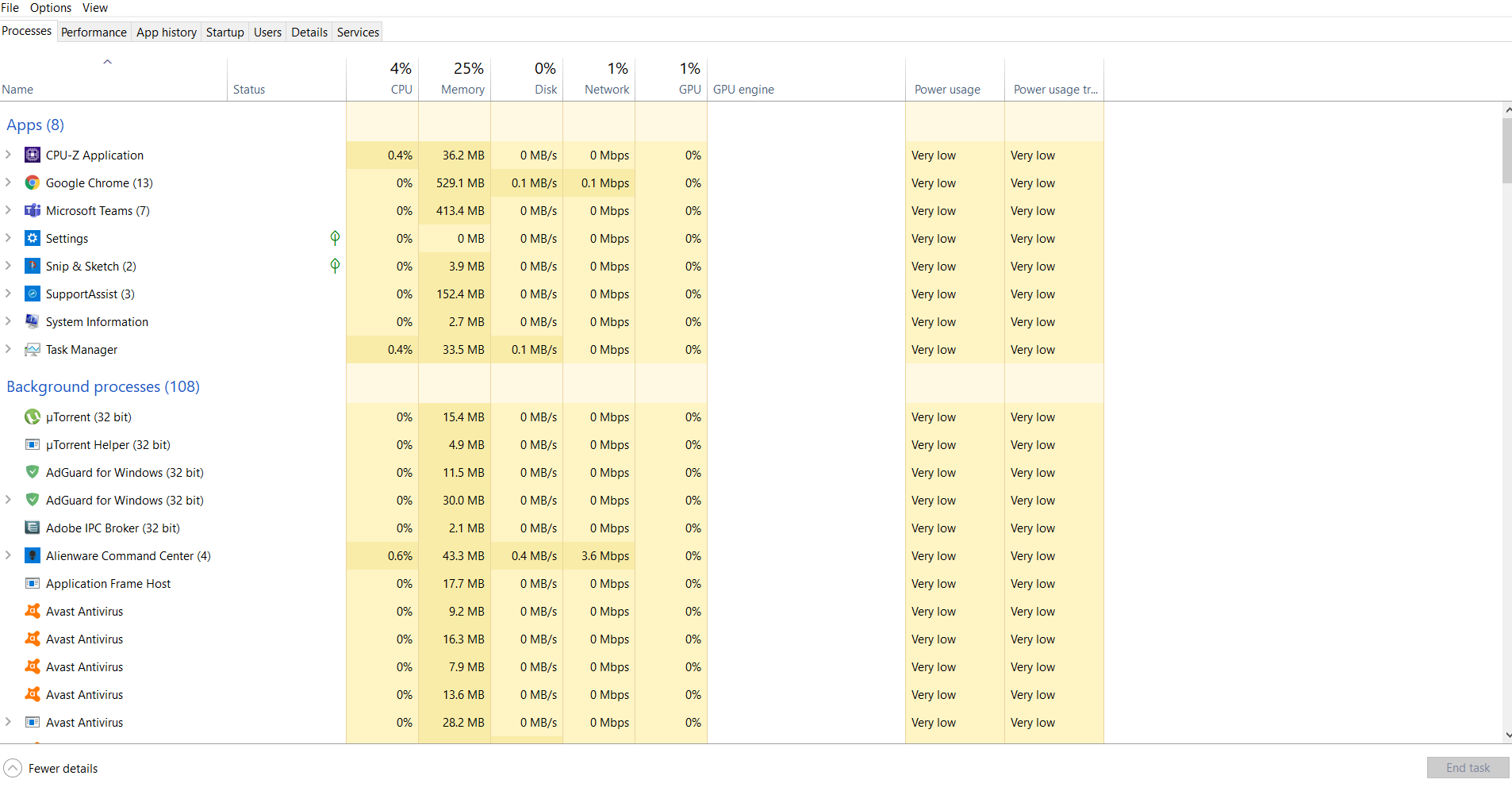Sort processes by GPU column
The height and width of the screenshot is (787, 1512).
[671, 79]
